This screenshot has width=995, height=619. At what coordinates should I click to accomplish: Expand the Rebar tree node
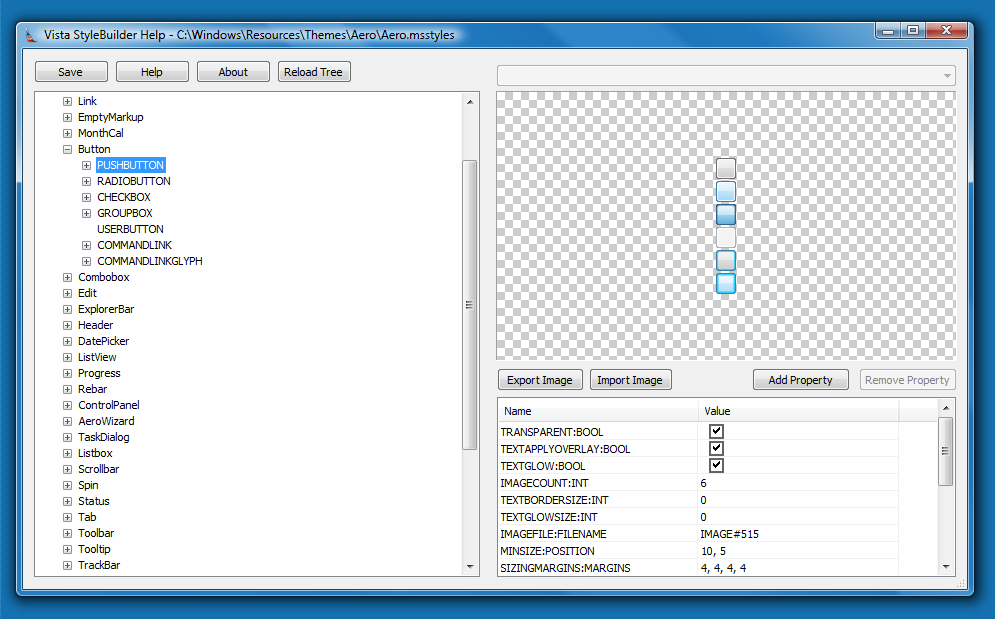click(67, 389)
